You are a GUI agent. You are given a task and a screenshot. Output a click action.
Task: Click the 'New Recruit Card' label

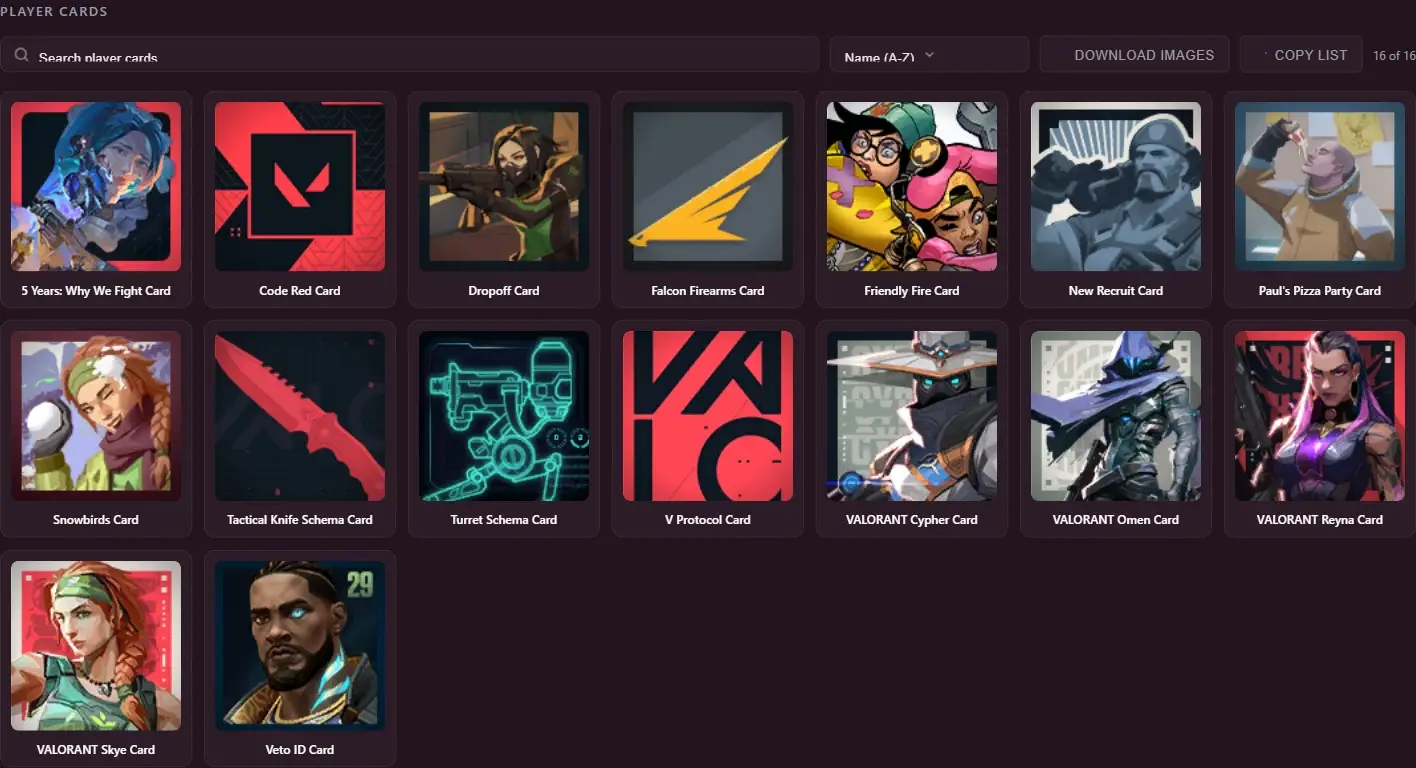[x=1116, y=291]
